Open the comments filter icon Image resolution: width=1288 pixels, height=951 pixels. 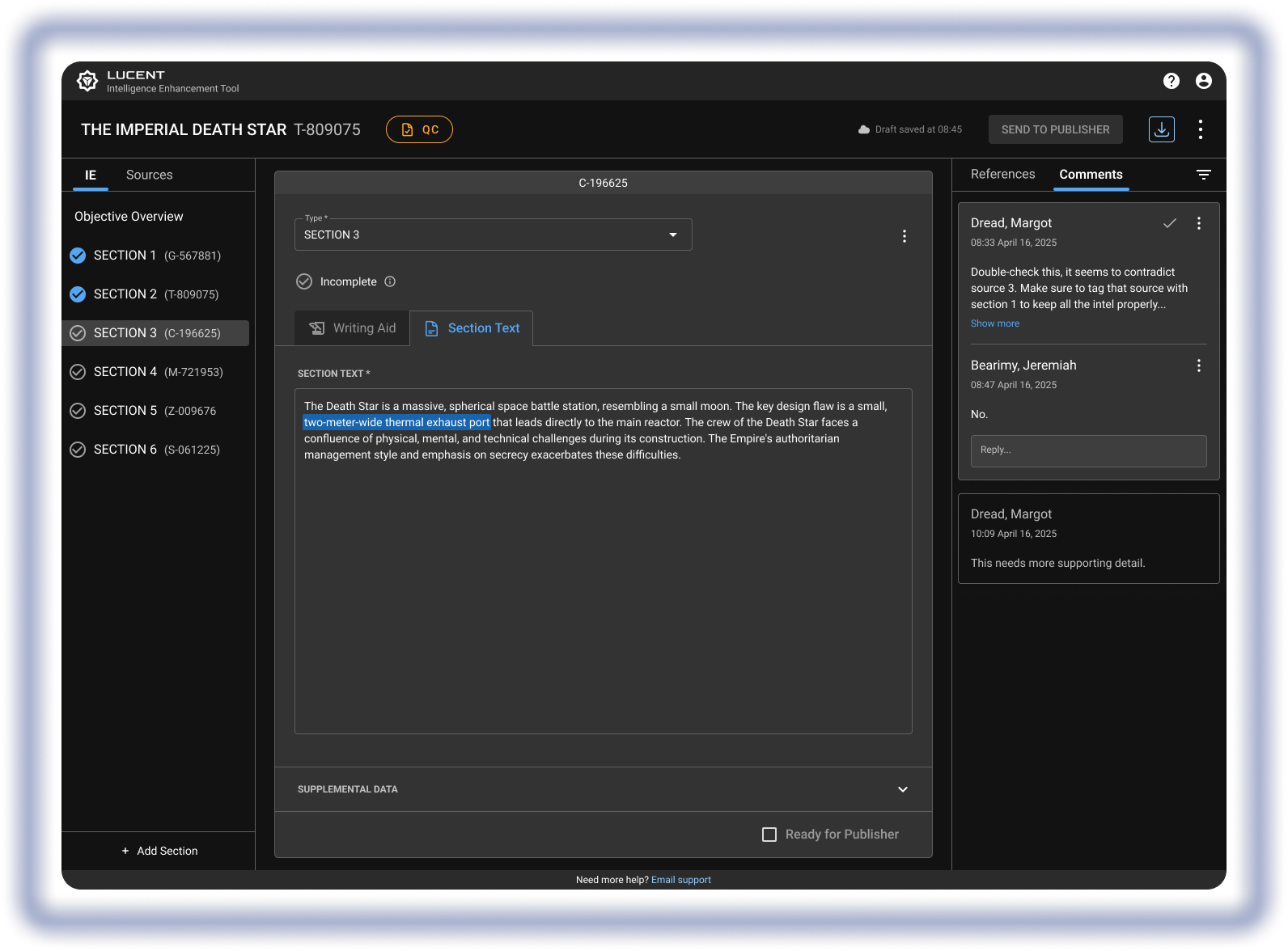1204,175
